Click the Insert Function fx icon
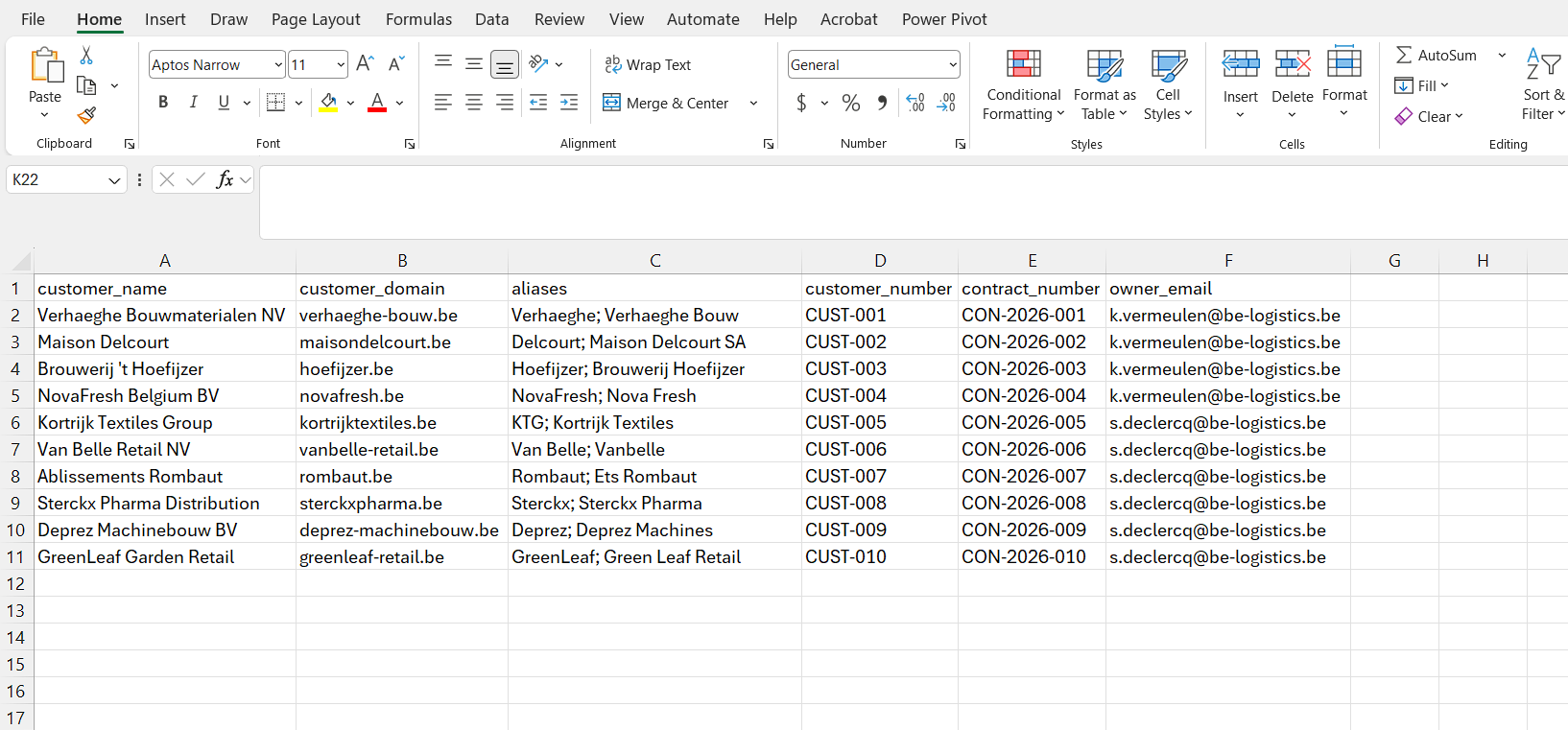The image size is (1568, 730). (225, 179)
